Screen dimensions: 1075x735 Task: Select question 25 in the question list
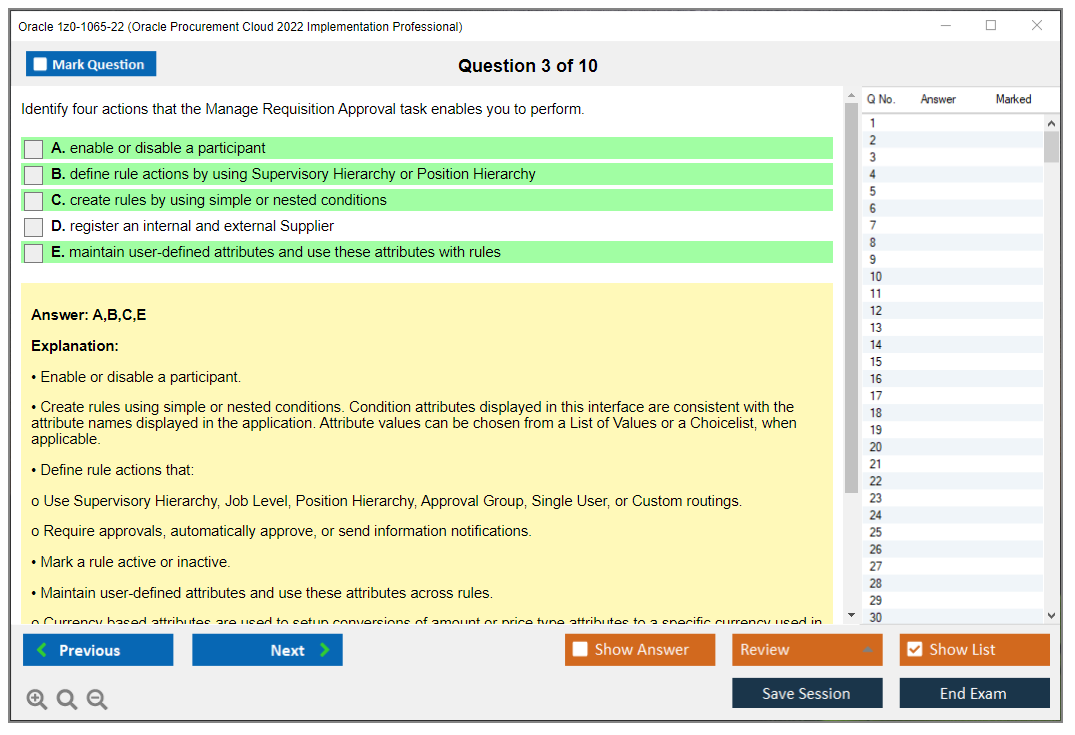tap(876, 532)
